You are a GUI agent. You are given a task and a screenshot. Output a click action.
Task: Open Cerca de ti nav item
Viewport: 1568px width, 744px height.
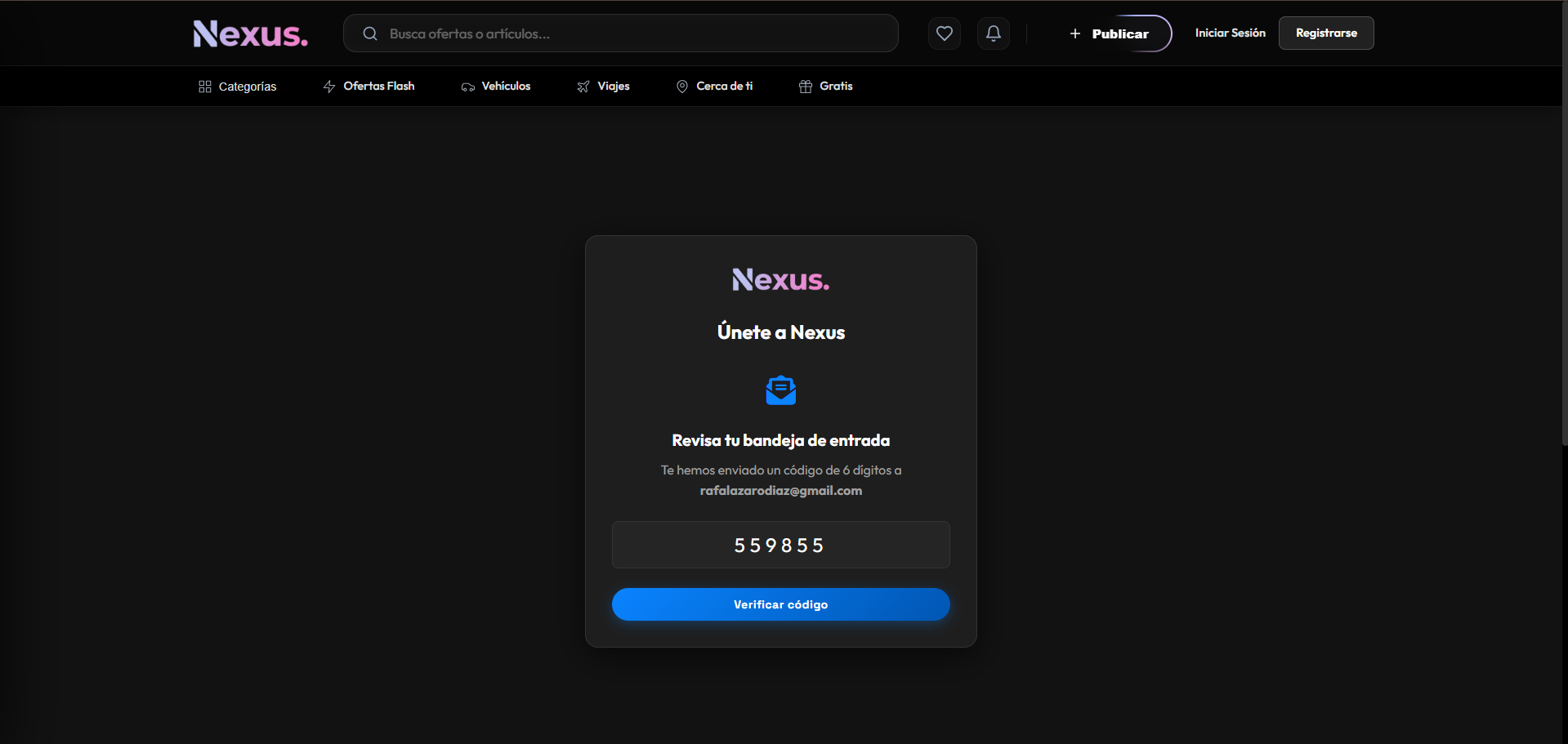714,87
